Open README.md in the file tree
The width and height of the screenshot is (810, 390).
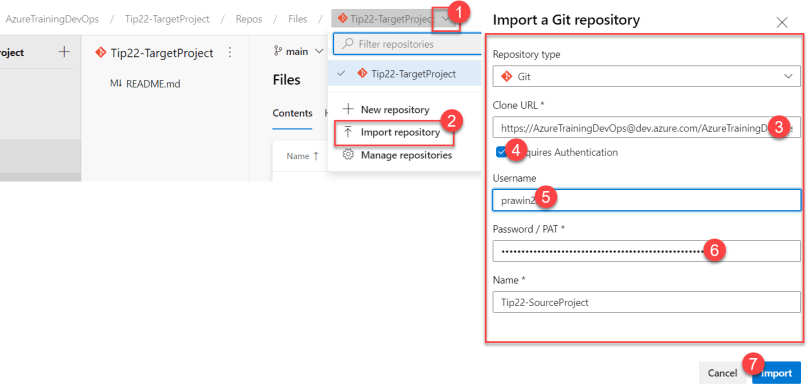(153, 84)
